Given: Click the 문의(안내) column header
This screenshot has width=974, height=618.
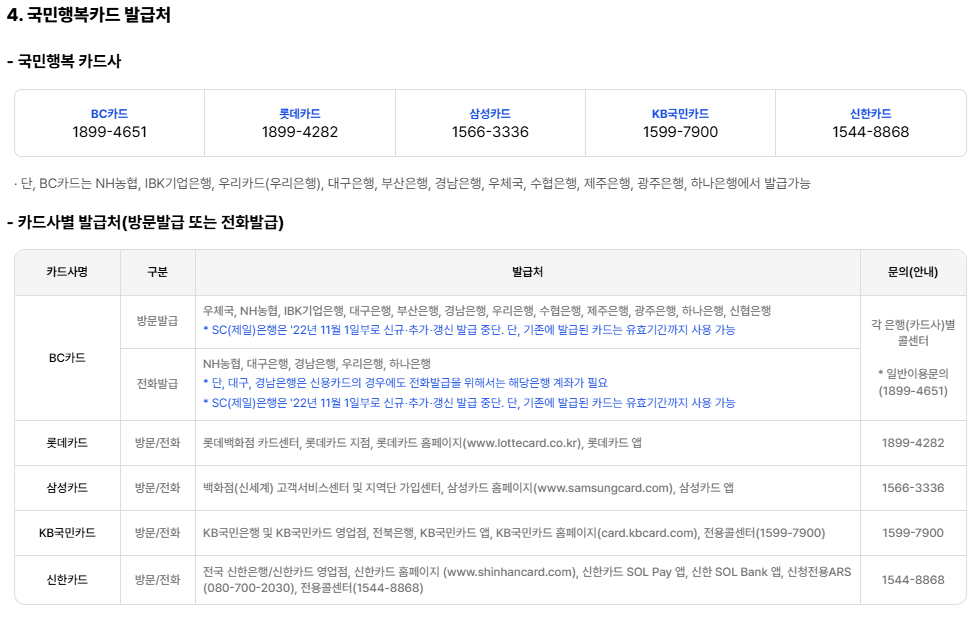Looking at the screenshot, I should [913, 272].
